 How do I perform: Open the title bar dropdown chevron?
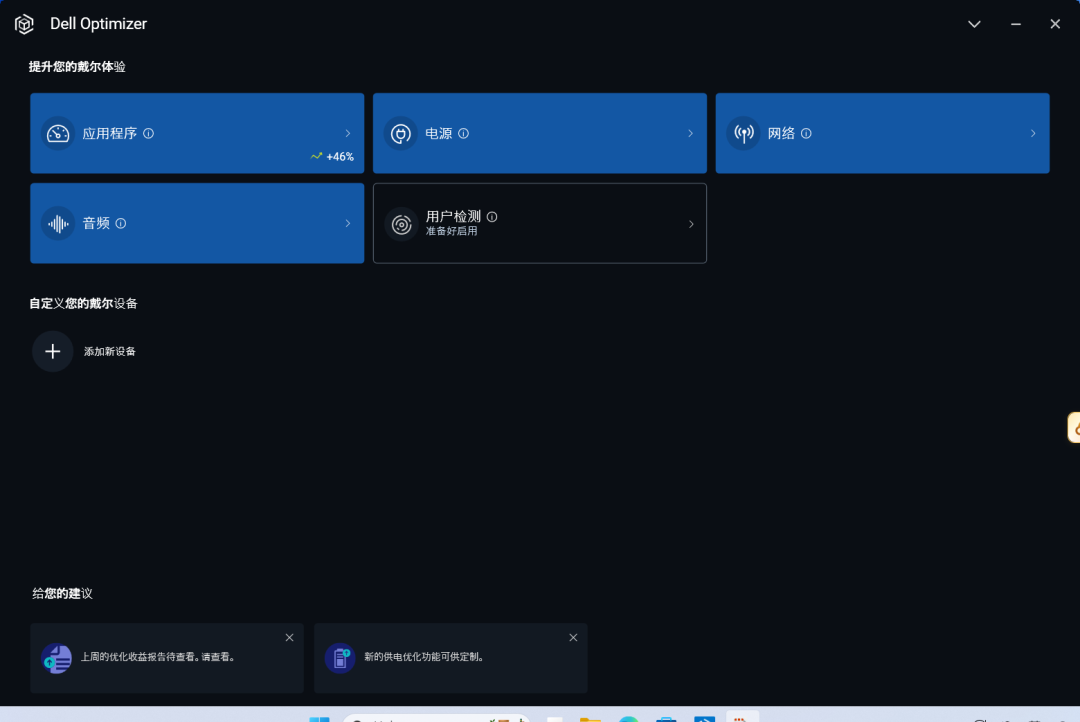point(974,24)
